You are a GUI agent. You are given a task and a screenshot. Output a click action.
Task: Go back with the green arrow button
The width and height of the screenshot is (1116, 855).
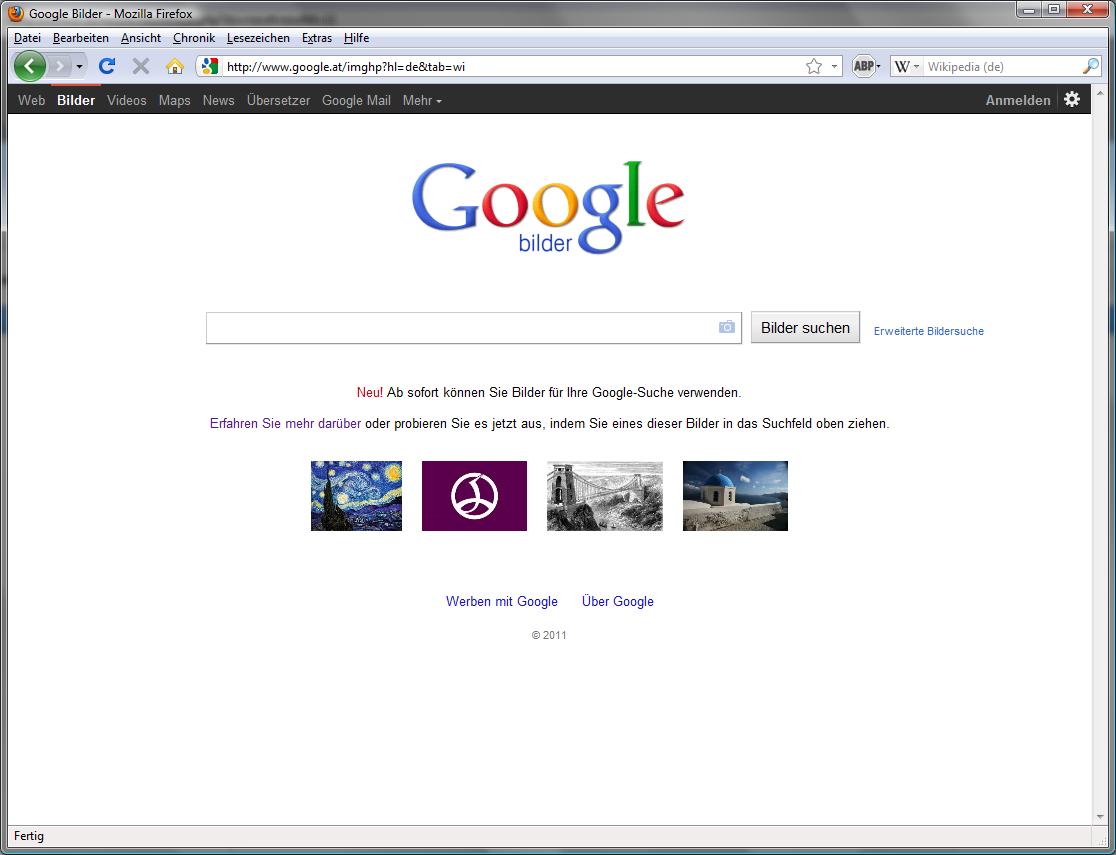pyautogui.click(x=29, y=66)
